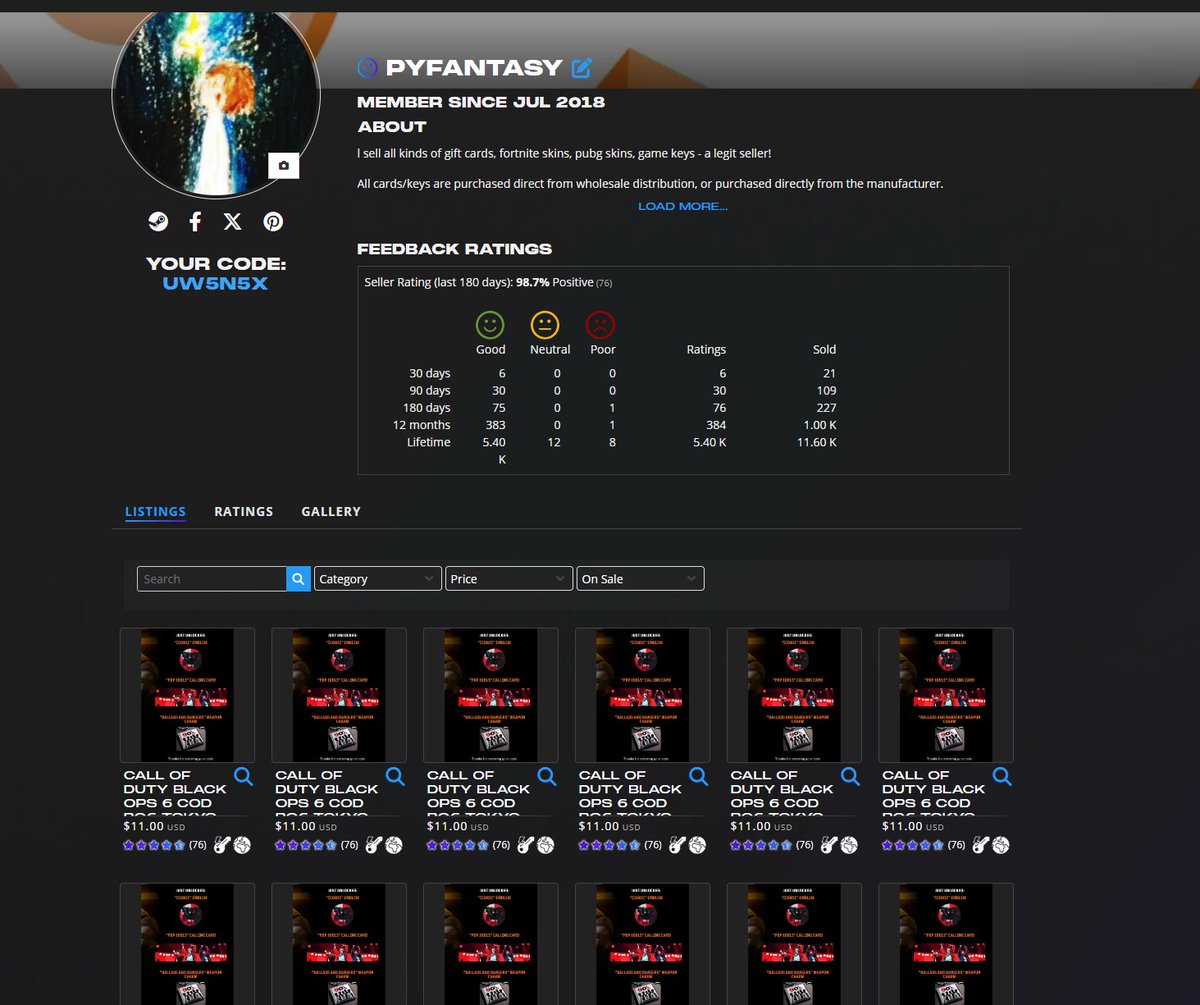1200x1005 pixels.
Task: Click the Member Since Jul 2018 text
Action: click(x=481, y=102)
